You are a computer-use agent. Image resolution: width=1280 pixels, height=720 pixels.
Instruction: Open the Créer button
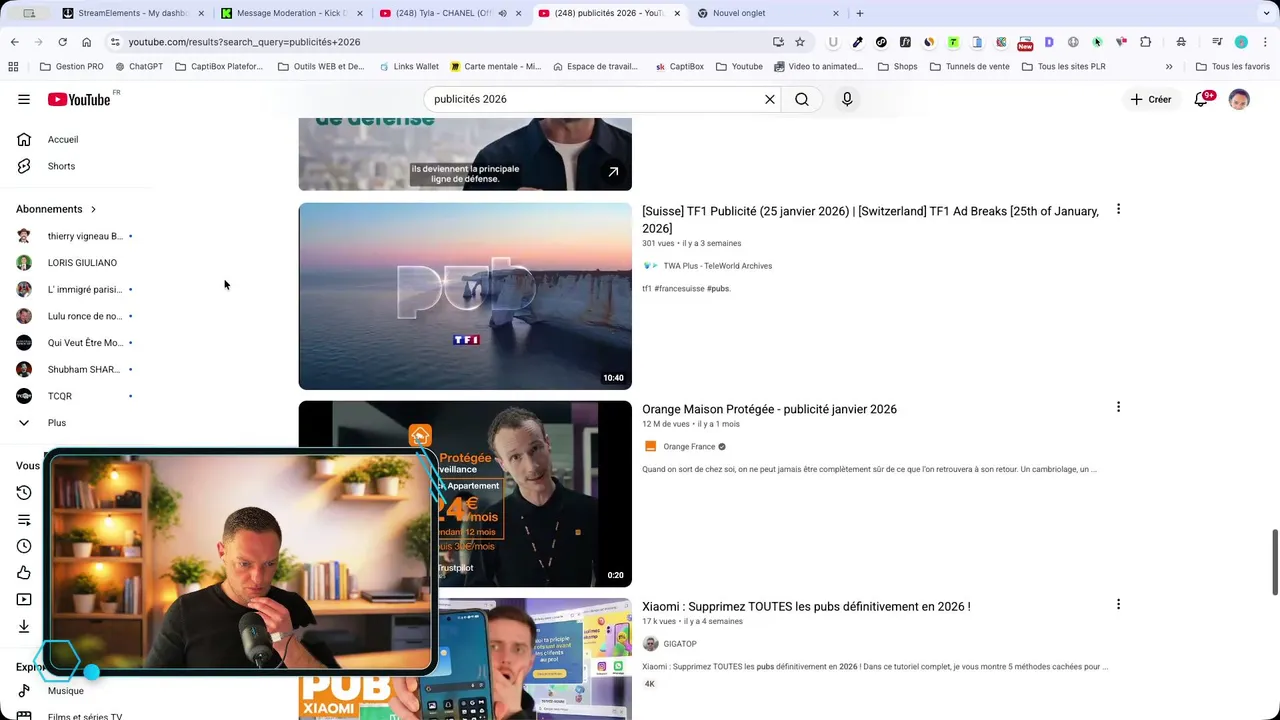pyautogui.click(x=1151, y=99)
